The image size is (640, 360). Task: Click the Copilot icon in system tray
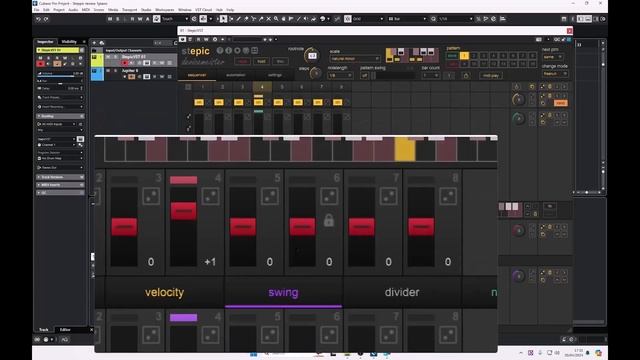pyautogui.click(x=598, y=353)
